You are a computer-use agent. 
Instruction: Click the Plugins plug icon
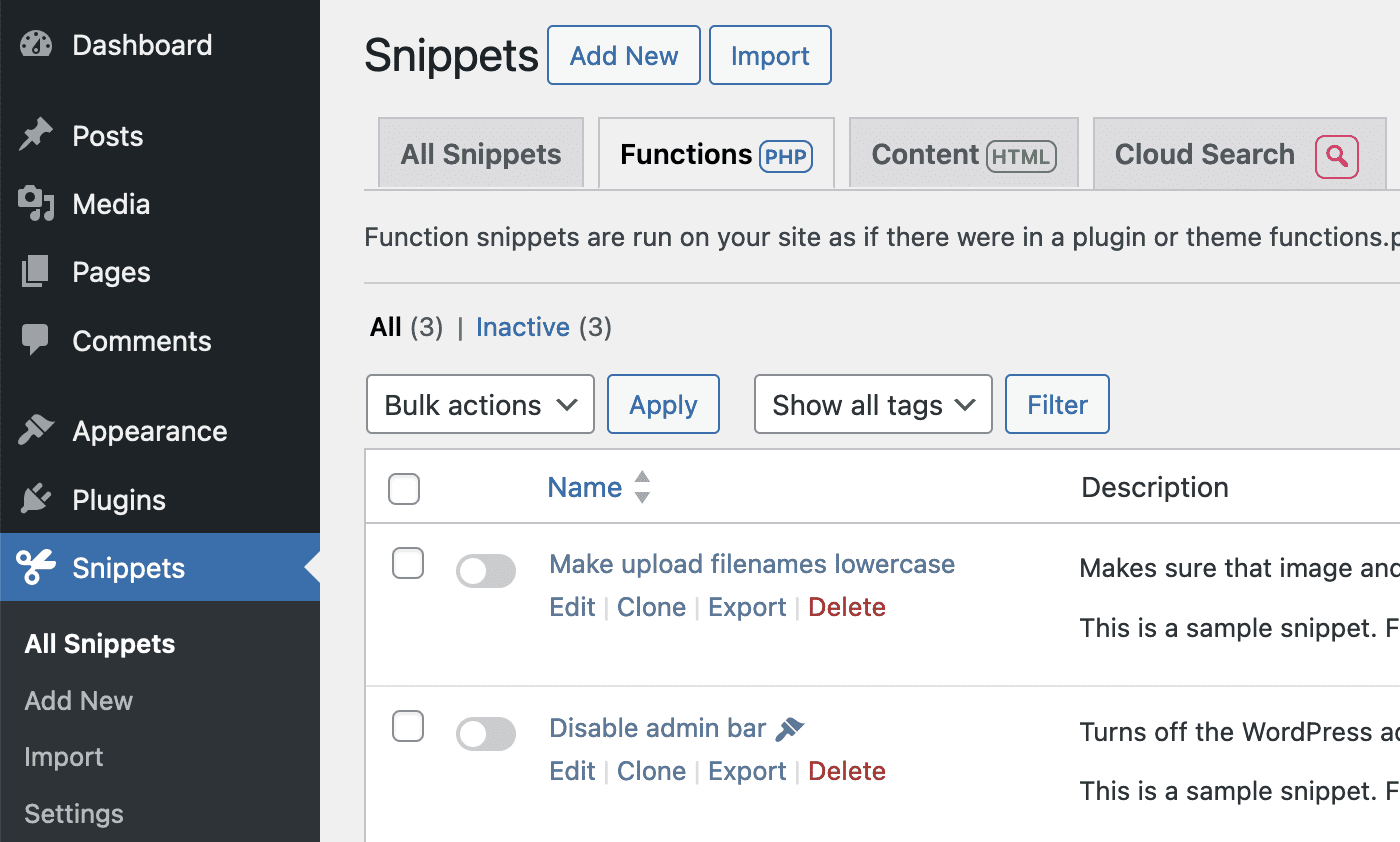(x=36, y=499)
